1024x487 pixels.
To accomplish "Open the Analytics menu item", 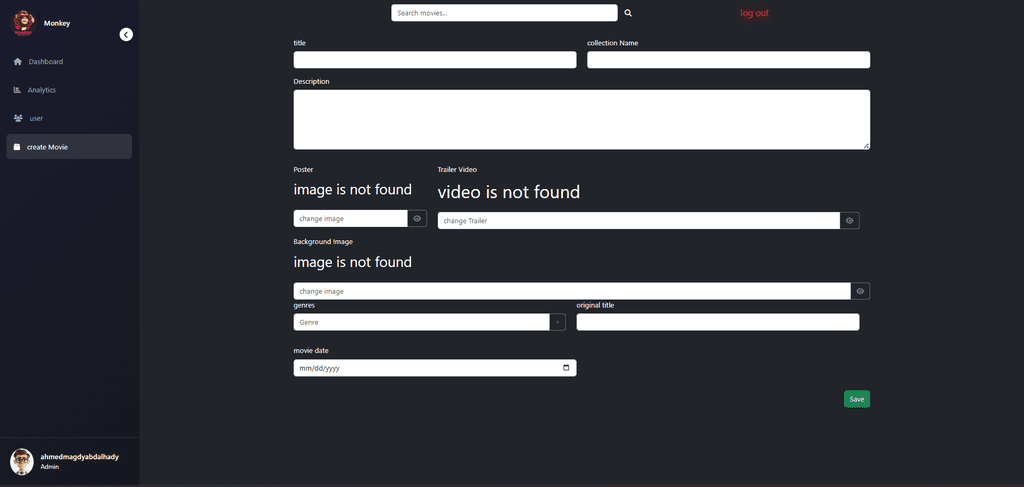I will coord(69,90).
